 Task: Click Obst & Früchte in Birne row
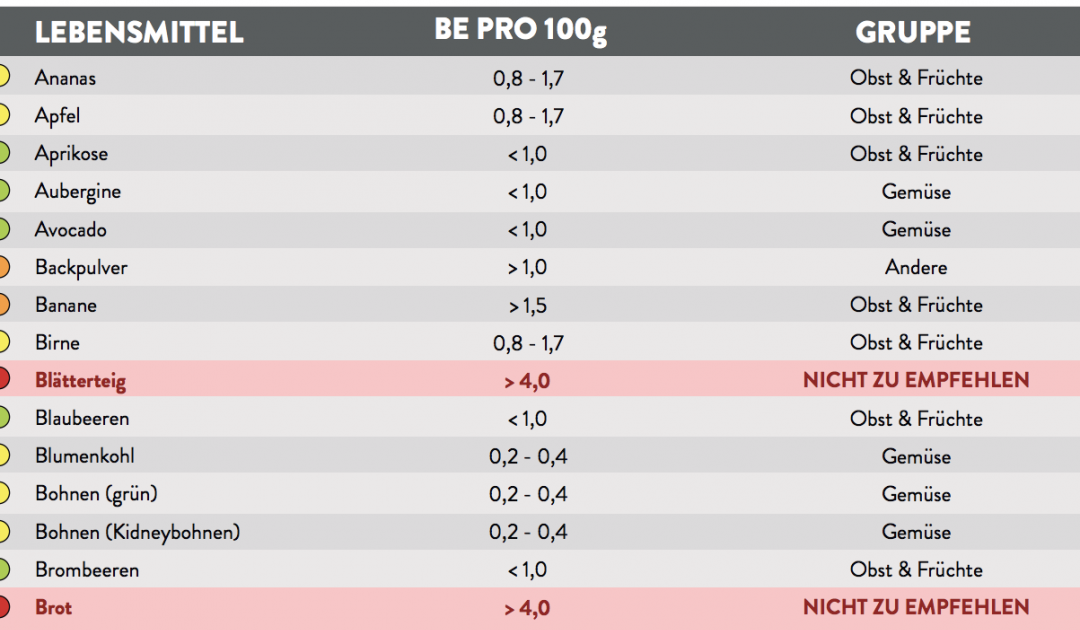916,343
